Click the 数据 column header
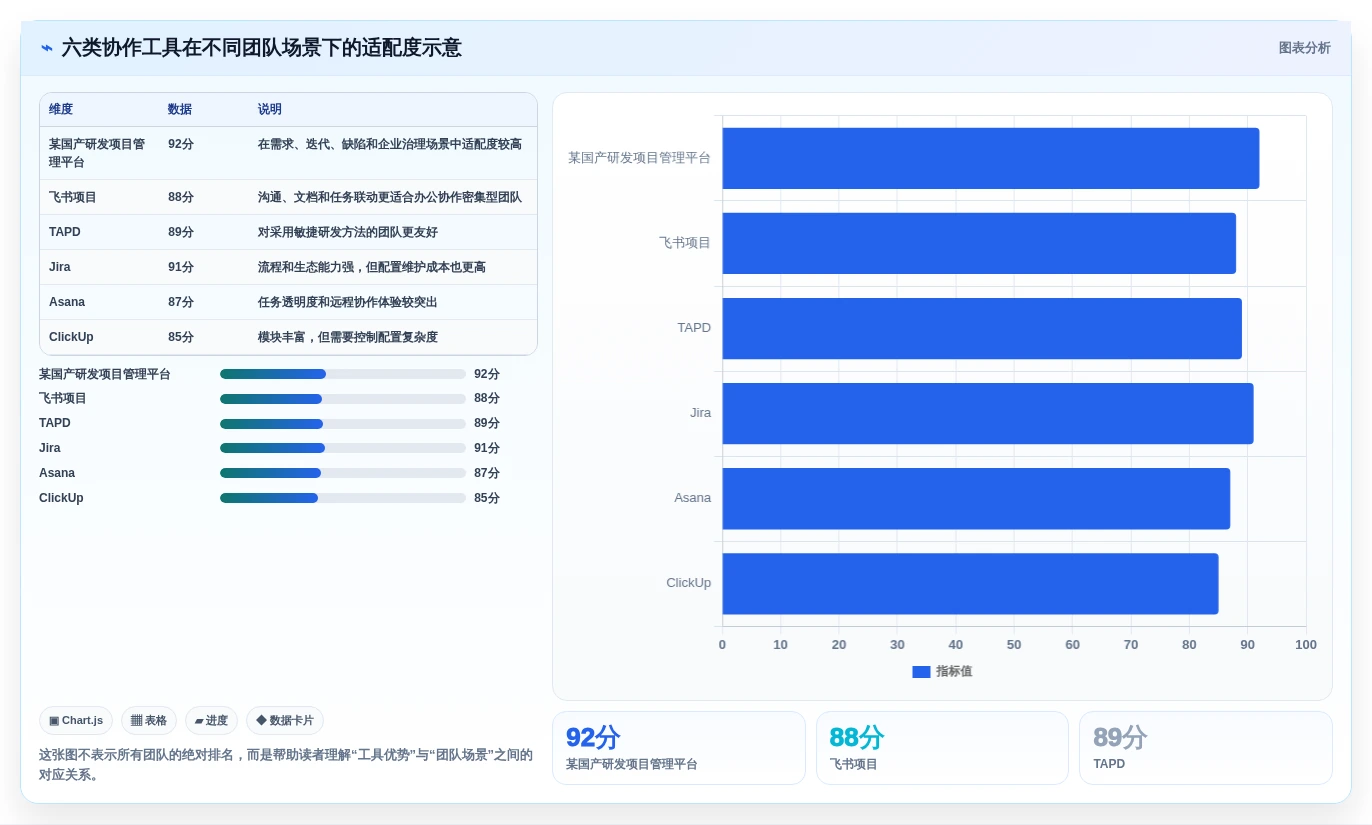 coord(180,110)
